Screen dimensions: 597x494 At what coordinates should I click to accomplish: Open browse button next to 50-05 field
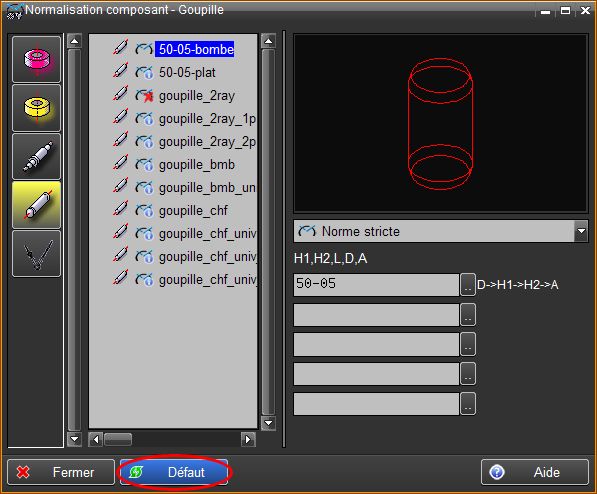pos(468,284)
